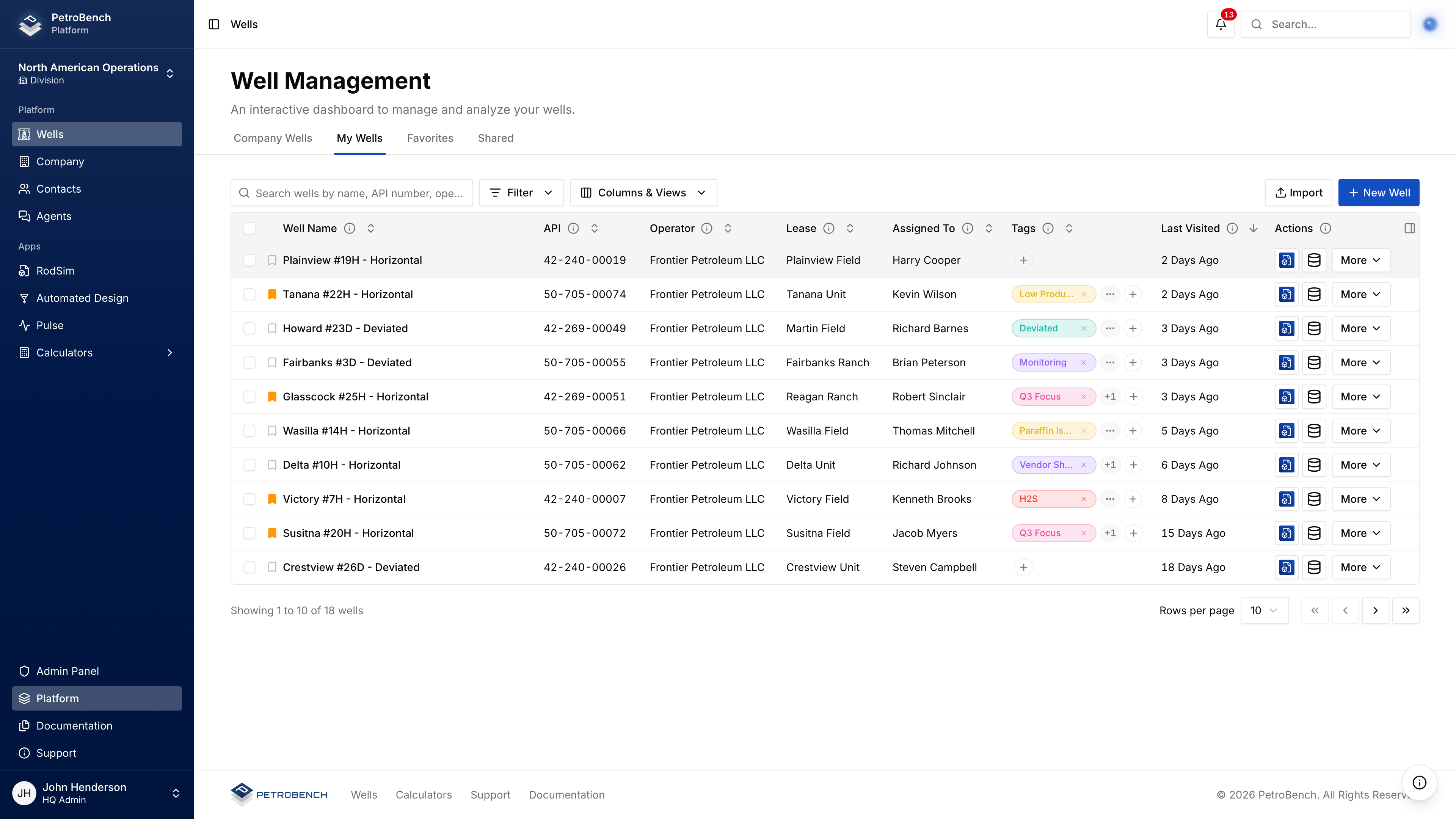The image size is (1456, 819).
Task: Toggle column panel icon at table right
Action: [x=1410, y=228]
